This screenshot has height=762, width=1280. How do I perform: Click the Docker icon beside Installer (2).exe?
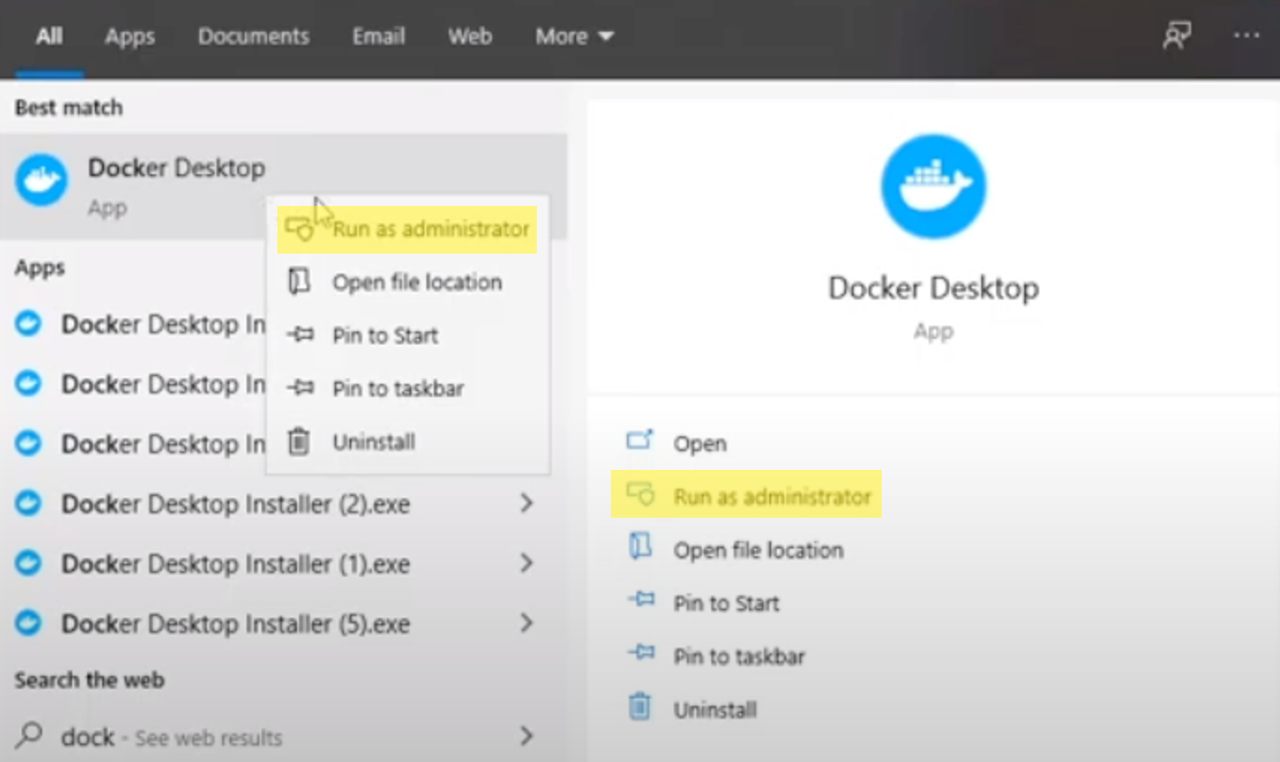(29, 504)
